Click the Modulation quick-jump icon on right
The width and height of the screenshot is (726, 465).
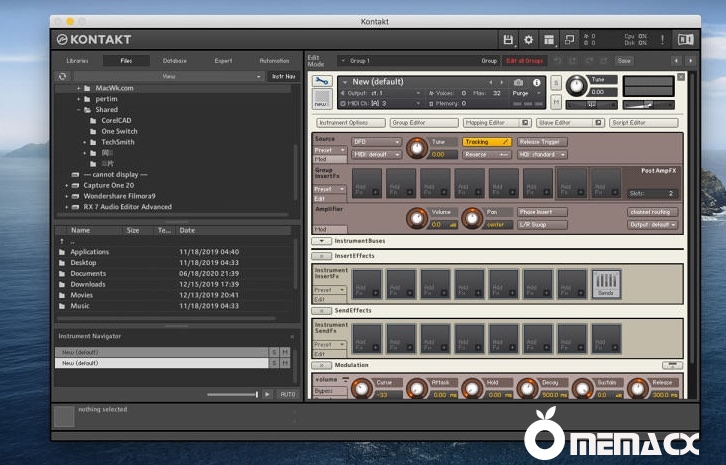click(x=672, y=365)
